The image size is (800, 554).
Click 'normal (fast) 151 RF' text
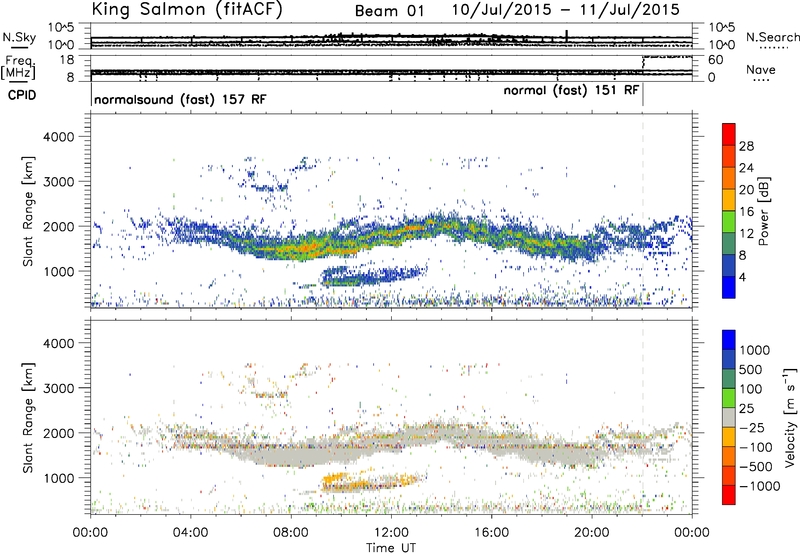571,90
